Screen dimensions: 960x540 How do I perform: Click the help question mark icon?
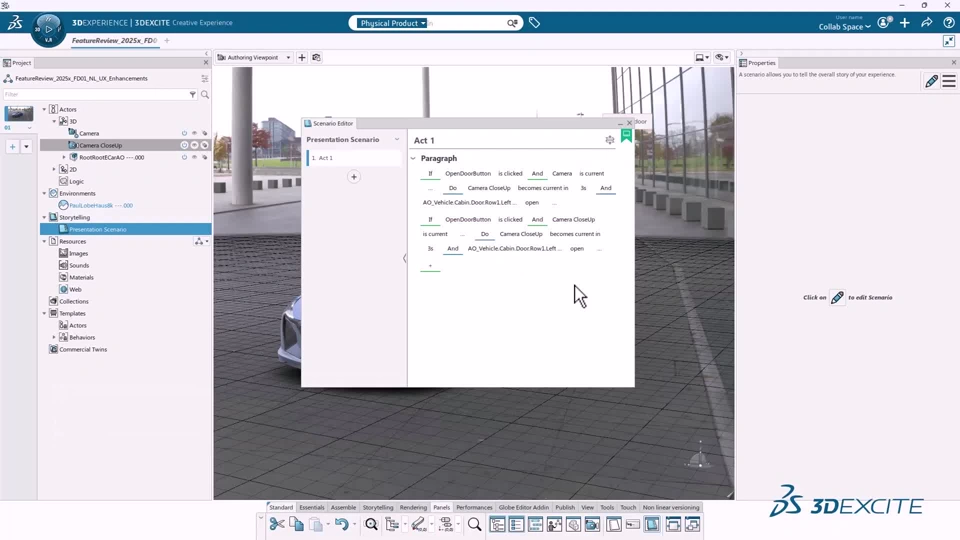(948, 23)
